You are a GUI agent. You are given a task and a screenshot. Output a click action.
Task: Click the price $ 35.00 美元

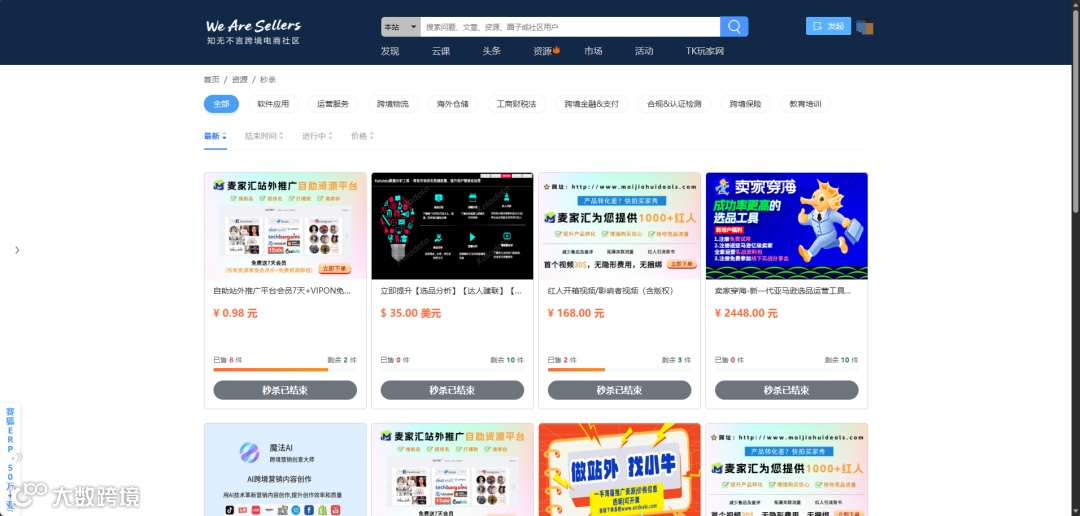411,313
